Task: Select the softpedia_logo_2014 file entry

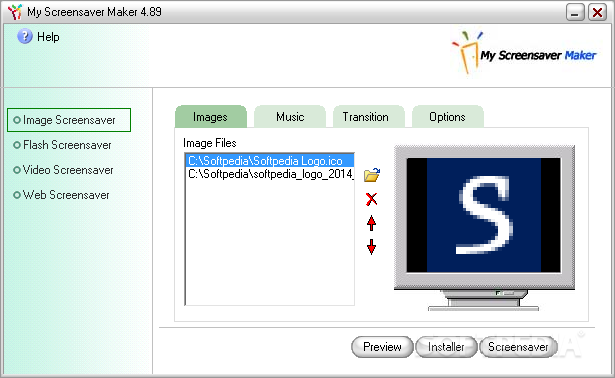Action: coord(270,174)
